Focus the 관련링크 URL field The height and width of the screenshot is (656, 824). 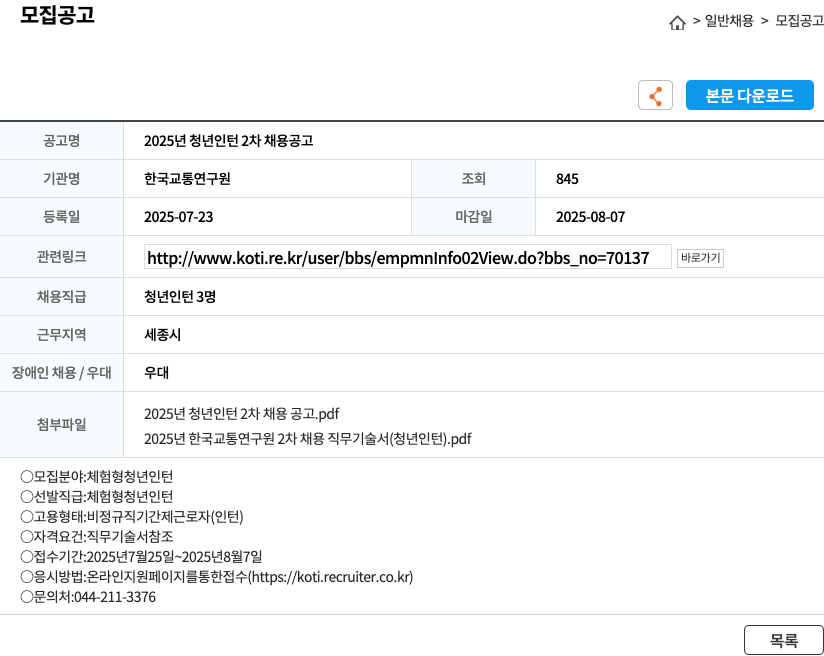click(x=407, y=258)
